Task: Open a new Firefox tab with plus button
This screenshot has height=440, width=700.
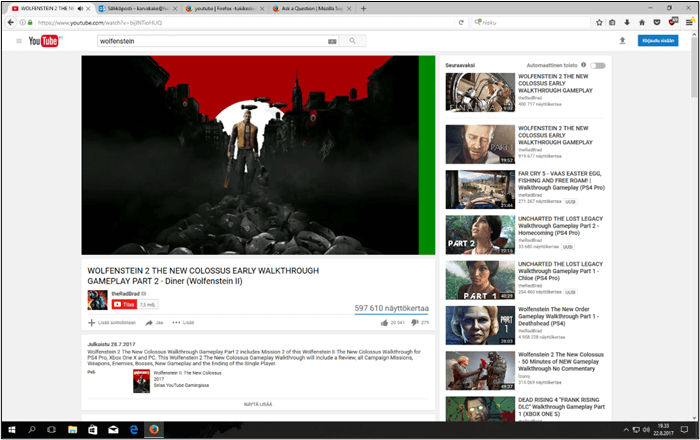Action: (363, 8)
